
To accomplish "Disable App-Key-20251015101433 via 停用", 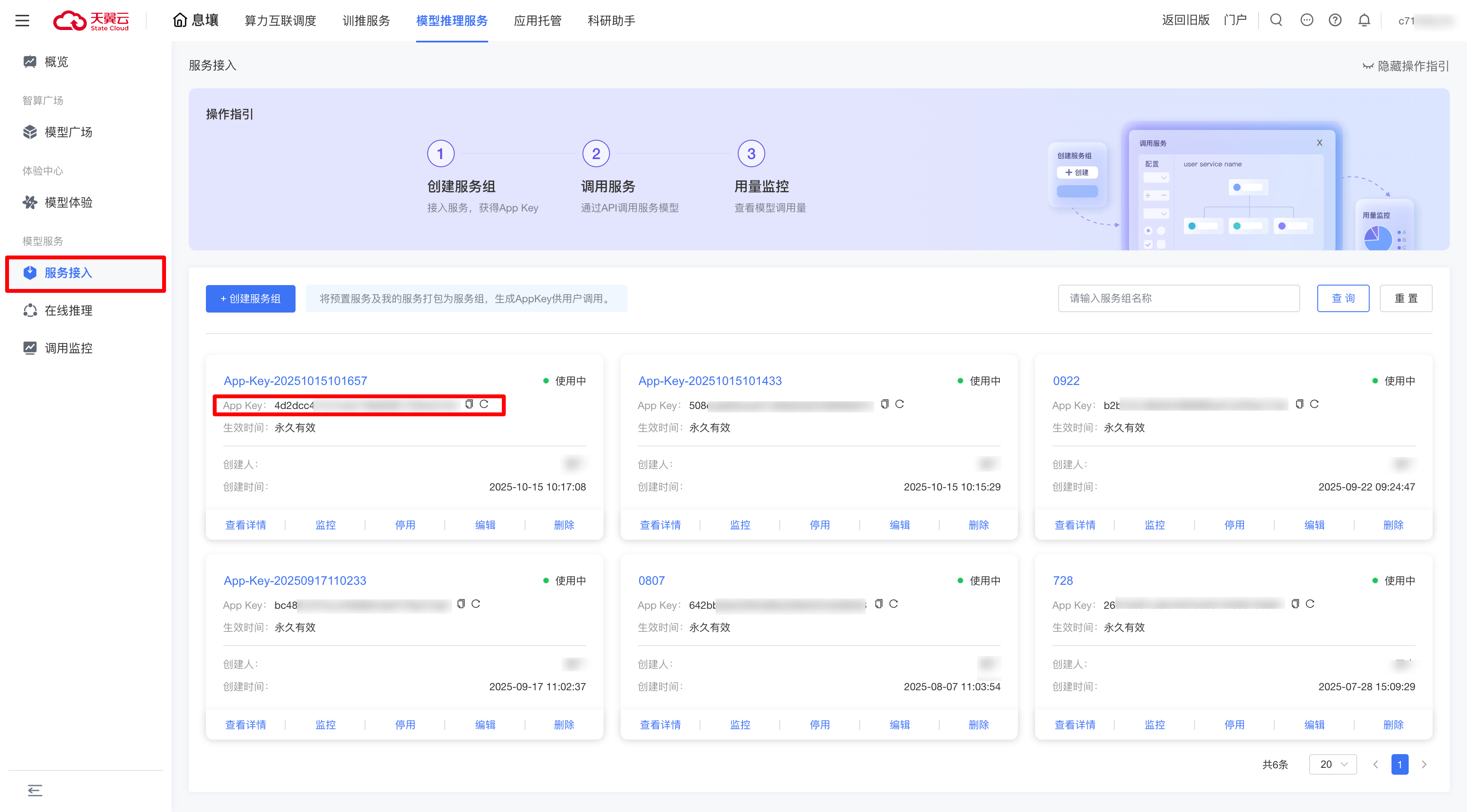I will pyautogui.click(x=819, y=525).
